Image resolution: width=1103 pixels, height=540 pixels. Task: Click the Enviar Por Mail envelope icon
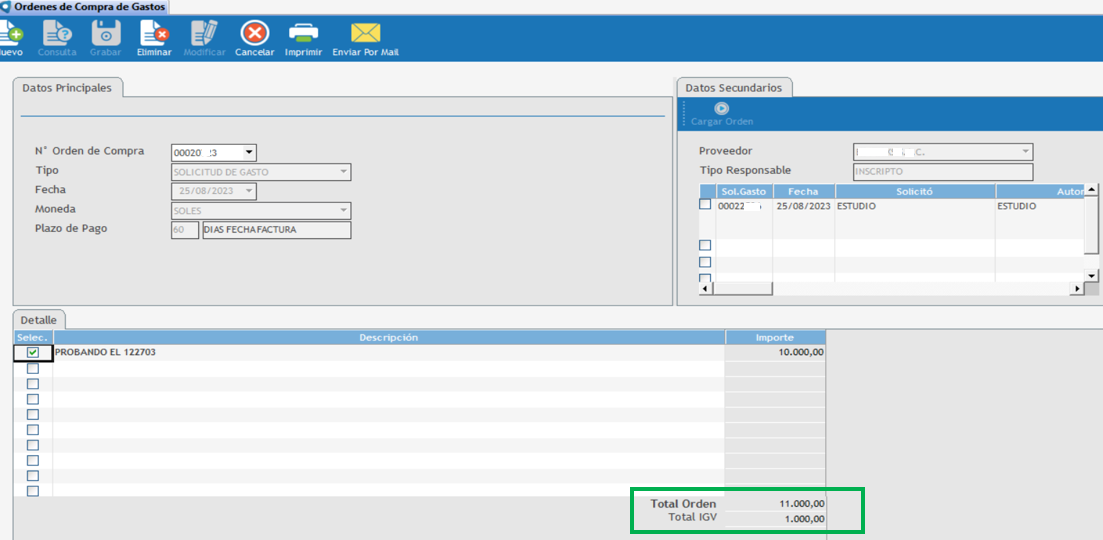click(366, 33)
